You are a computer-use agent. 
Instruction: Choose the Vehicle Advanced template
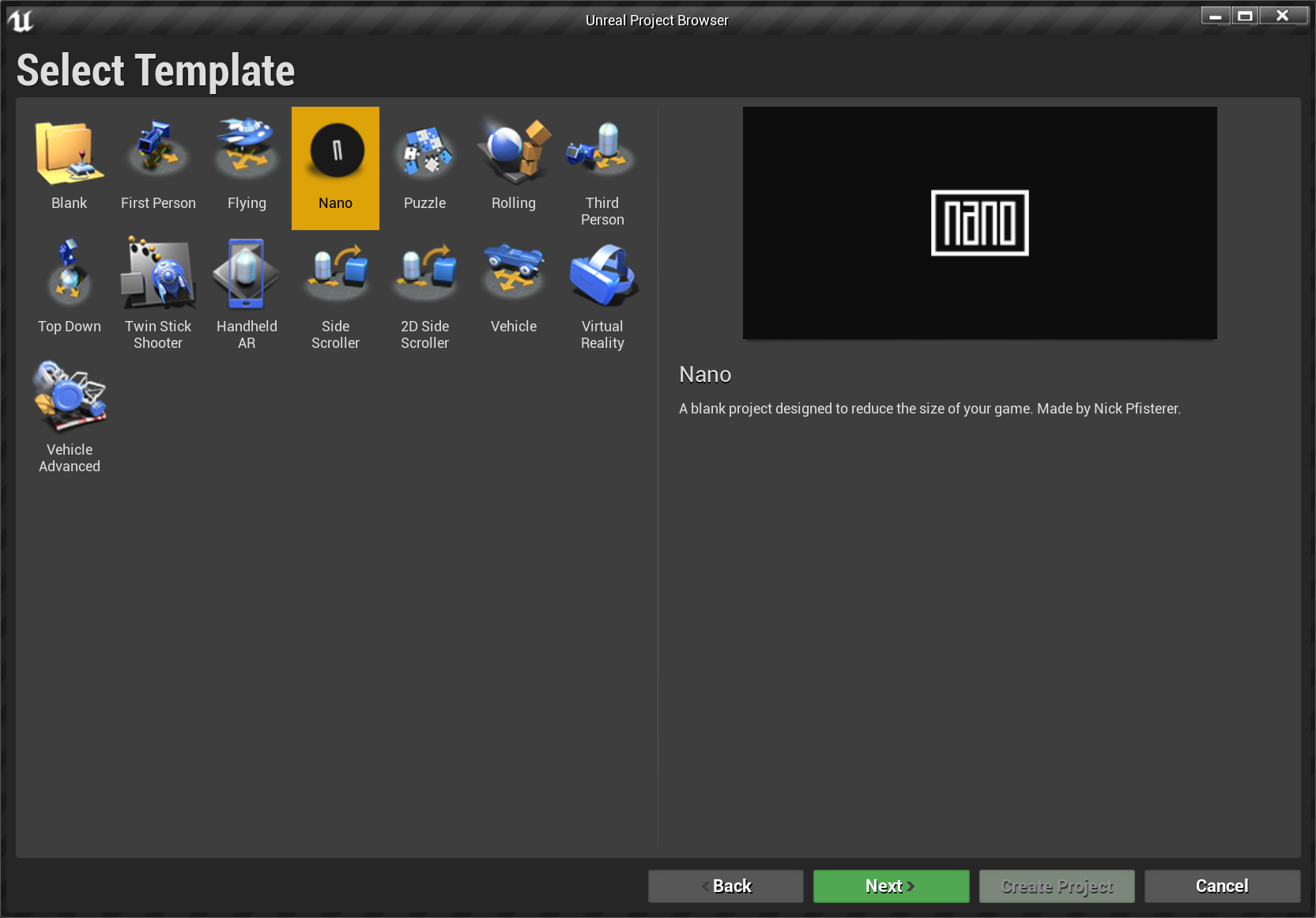coord(70,415)
